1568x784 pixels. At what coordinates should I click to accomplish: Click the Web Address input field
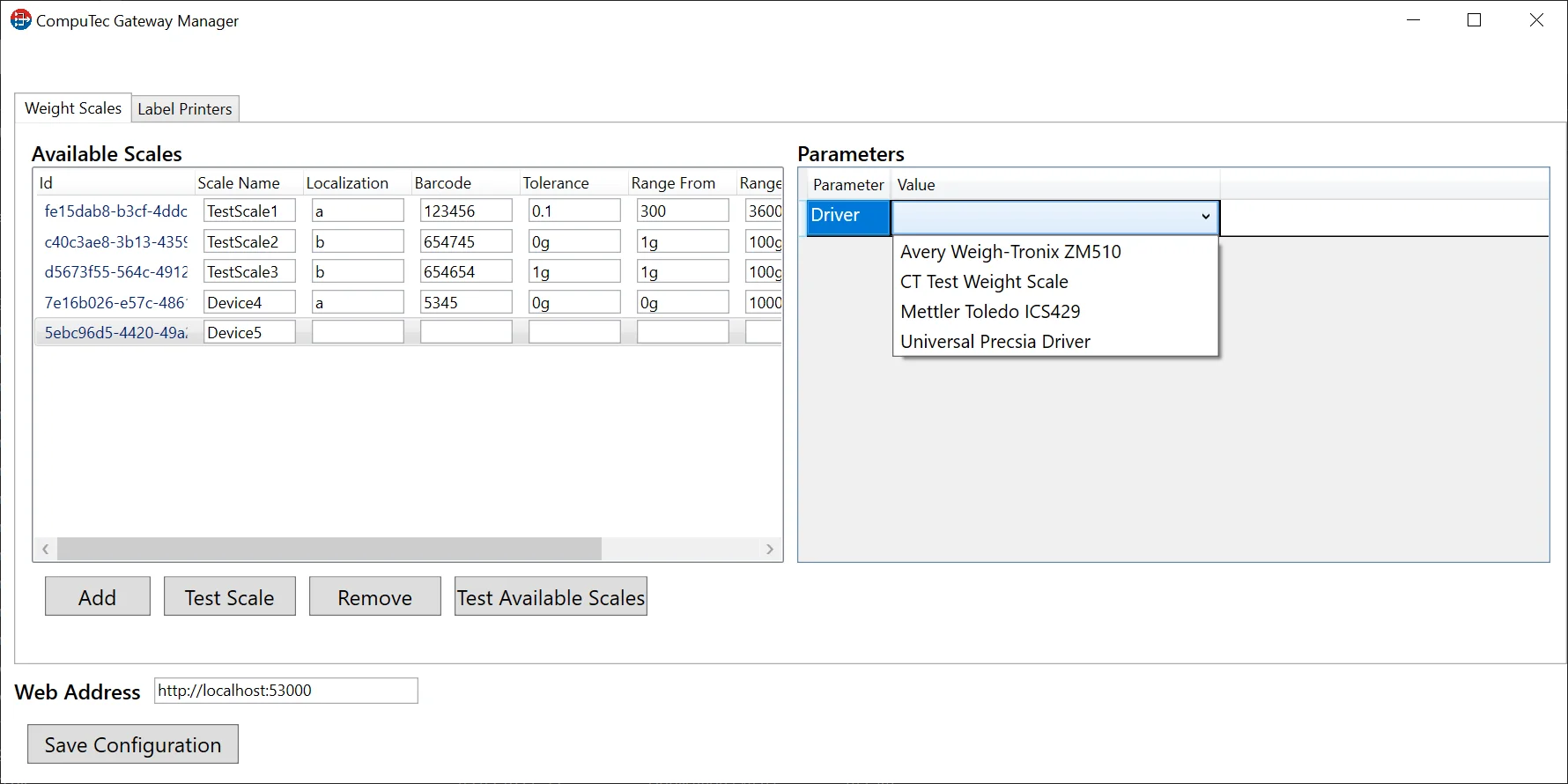click(x=285, y=691)
